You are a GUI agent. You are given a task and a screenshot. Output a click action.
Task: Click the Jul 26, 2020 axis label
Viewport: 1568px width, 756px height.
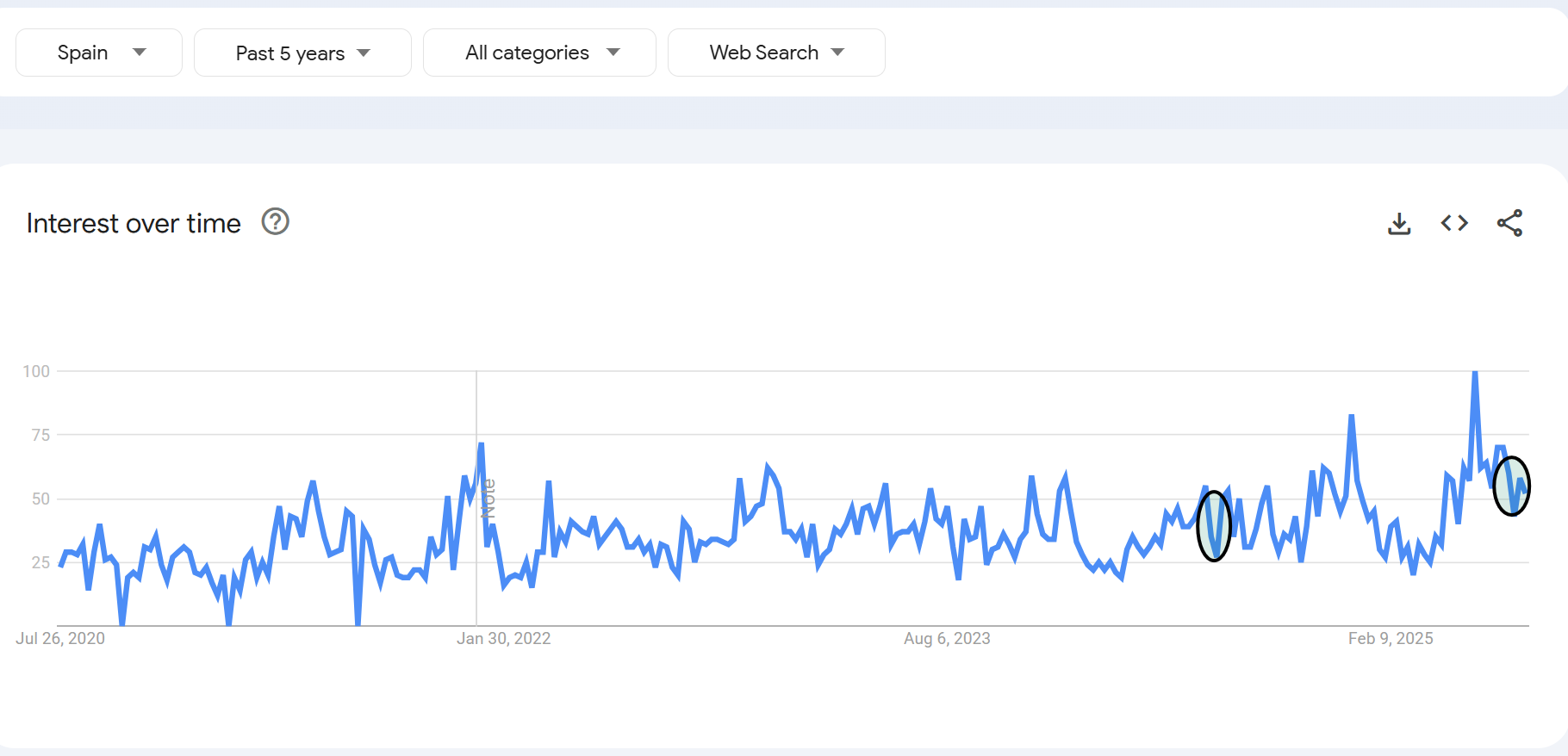[60, 638]
